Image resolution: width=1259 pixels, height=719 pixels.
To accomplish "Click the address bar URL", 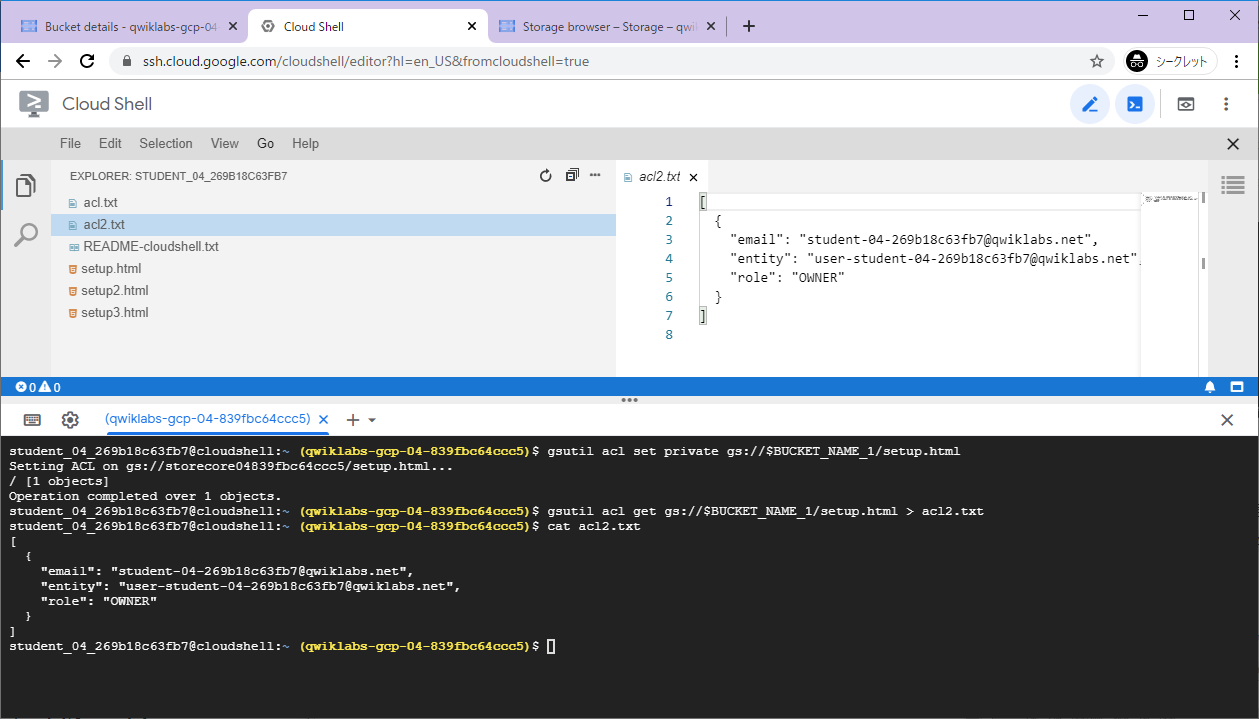I will click(x=366, y=61).
